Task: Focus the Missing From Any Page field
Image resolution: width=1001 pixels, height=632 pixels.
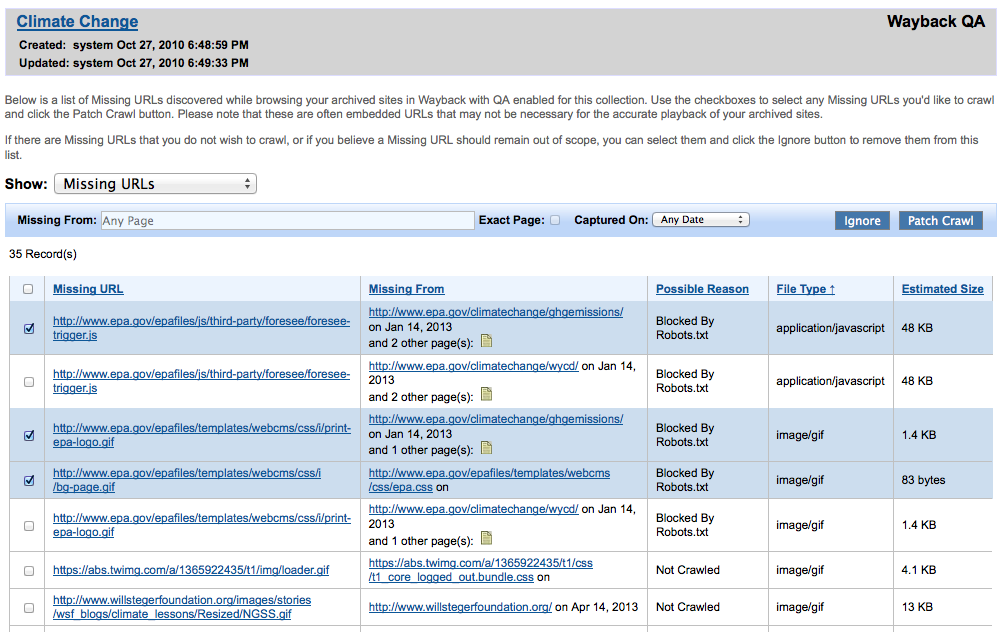Action: [287, 220]
